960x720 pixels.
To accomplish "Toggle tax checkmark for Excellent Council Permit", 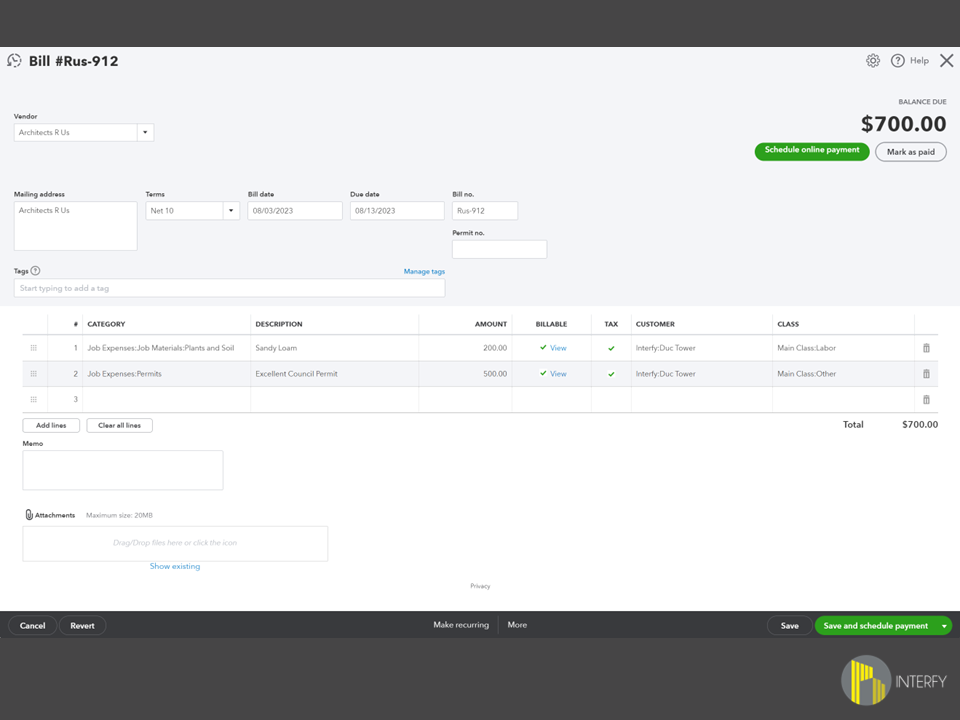I will pyautogui.click(x=611, y=374).
